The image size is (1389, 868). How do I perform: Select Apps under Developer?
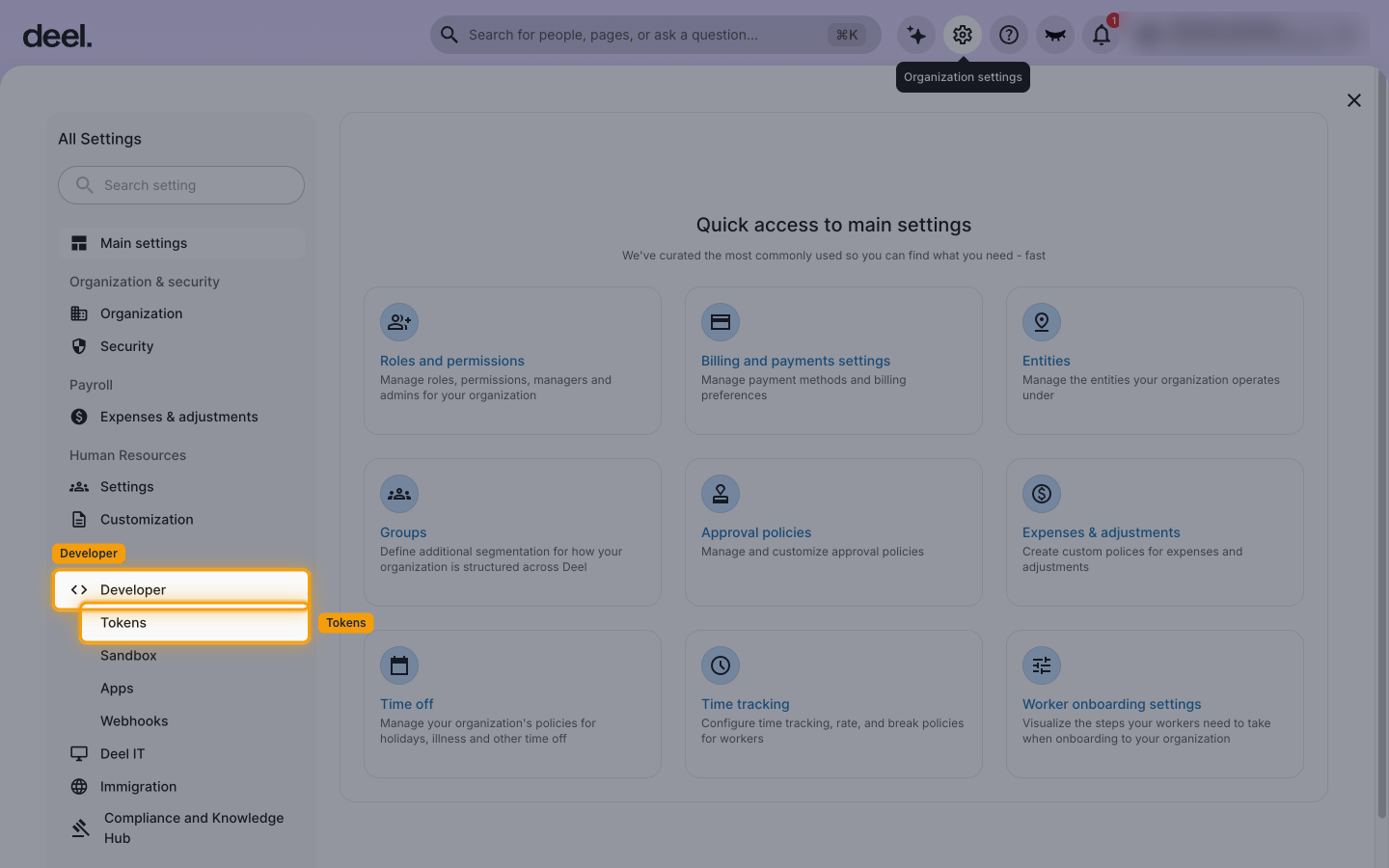tap(117, 689)
